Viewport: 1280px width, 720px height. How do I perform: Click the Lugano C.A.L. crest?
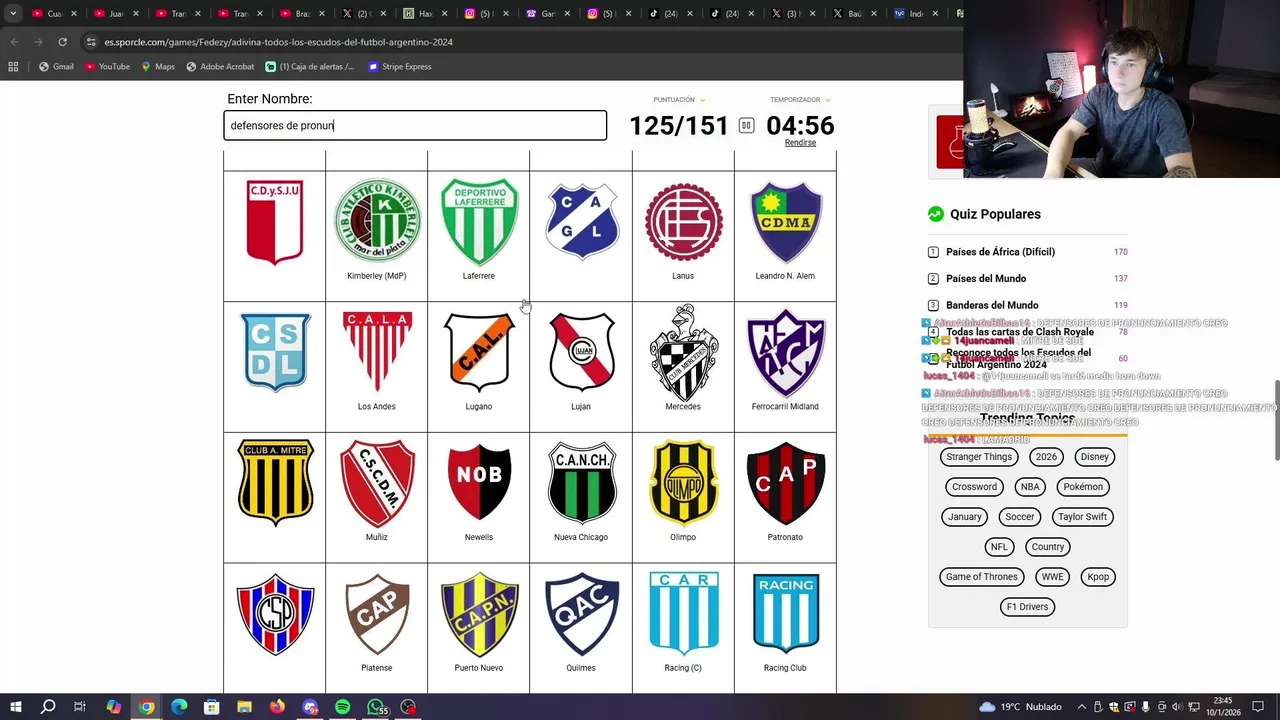pos(479,351)
